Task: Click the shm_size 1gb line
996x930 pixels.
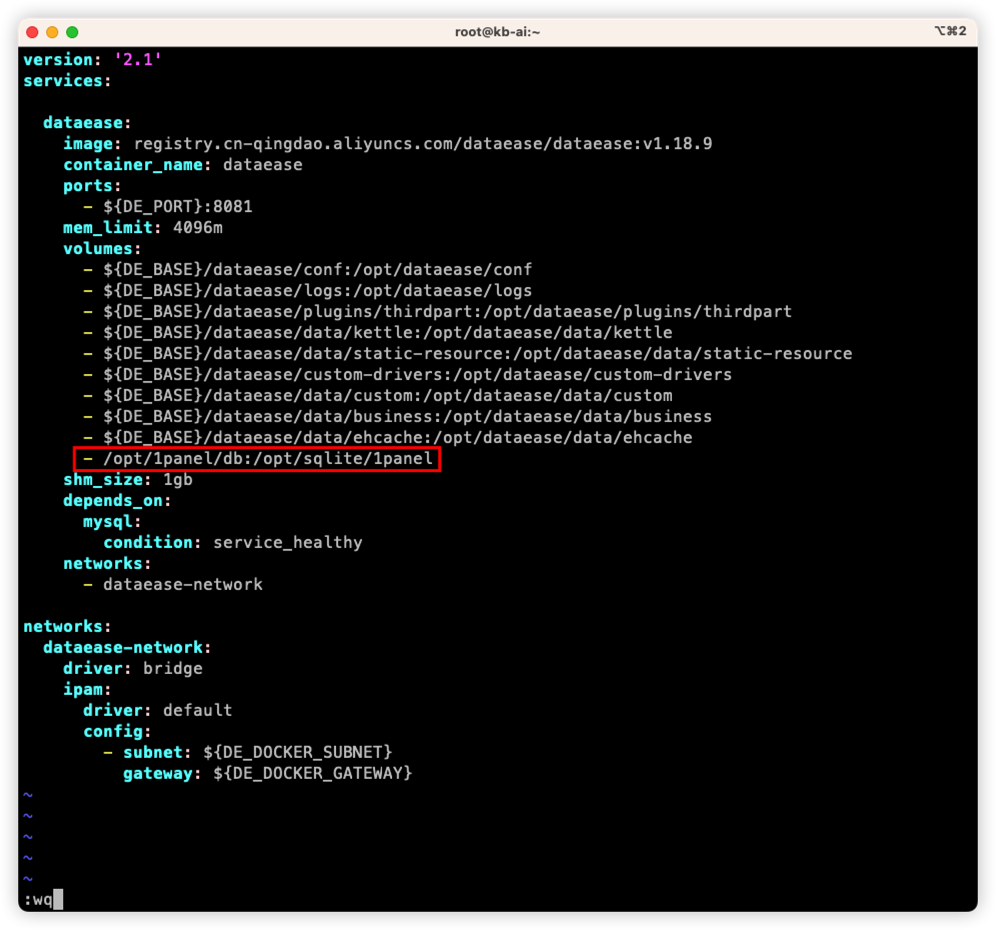Action: (128, 480)
